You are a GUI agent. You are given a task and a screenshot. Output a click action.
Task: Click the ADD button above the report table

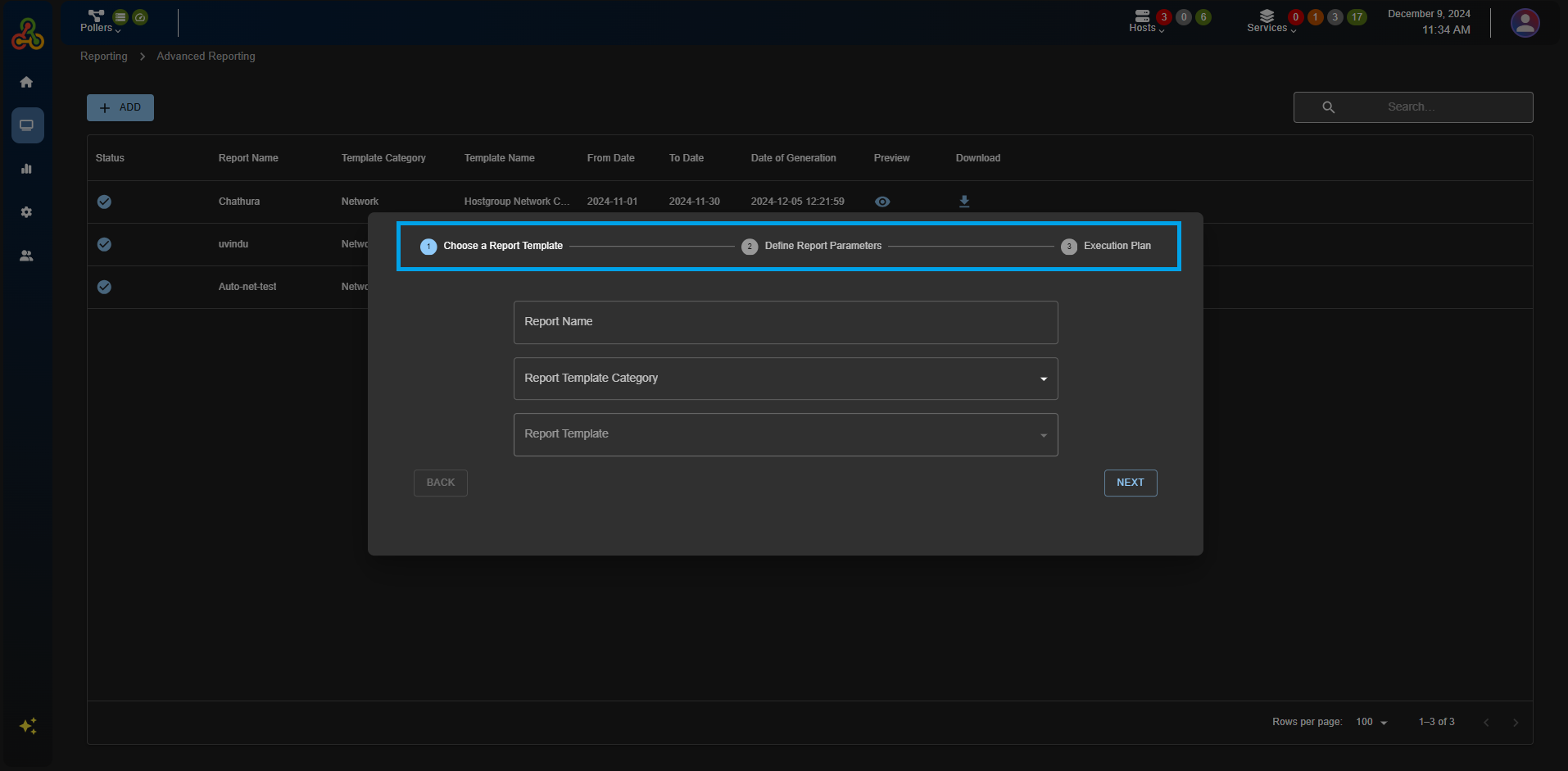click(120, 107)
